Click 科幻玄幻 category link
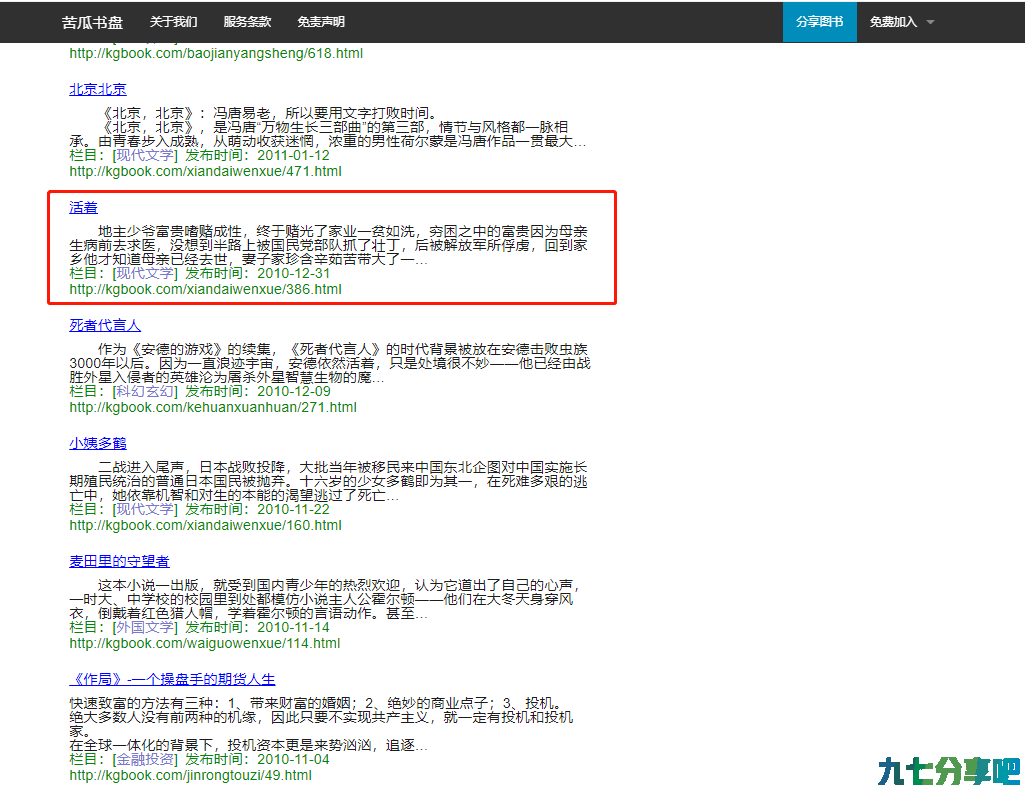 point(145,391)
